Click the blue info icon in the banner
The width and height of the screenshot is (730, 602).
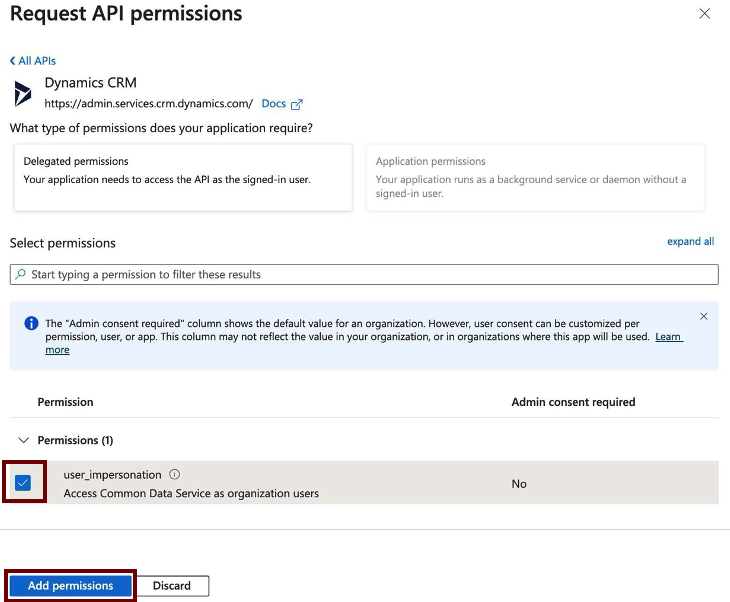31,323
